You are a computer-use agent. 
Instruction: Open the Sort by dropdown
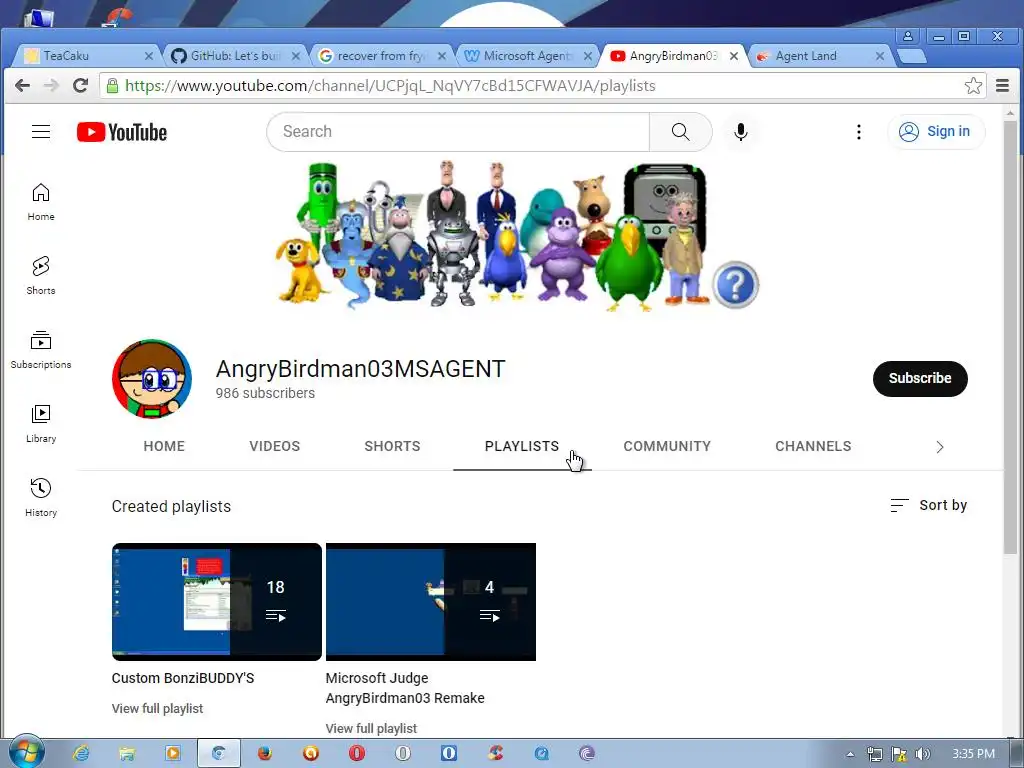[929, 505]
